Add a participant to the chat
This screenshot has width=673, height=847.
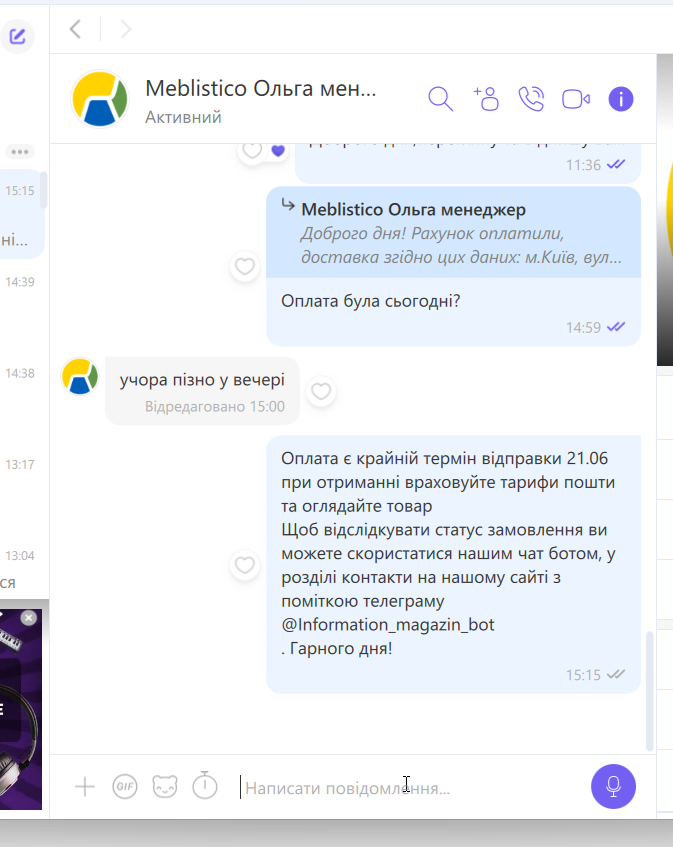(x=486, y=99)
